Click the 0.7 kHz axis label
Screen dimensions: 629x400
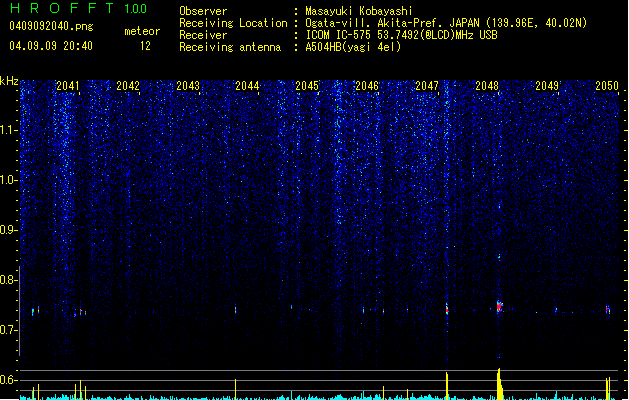tap(8, 330)
